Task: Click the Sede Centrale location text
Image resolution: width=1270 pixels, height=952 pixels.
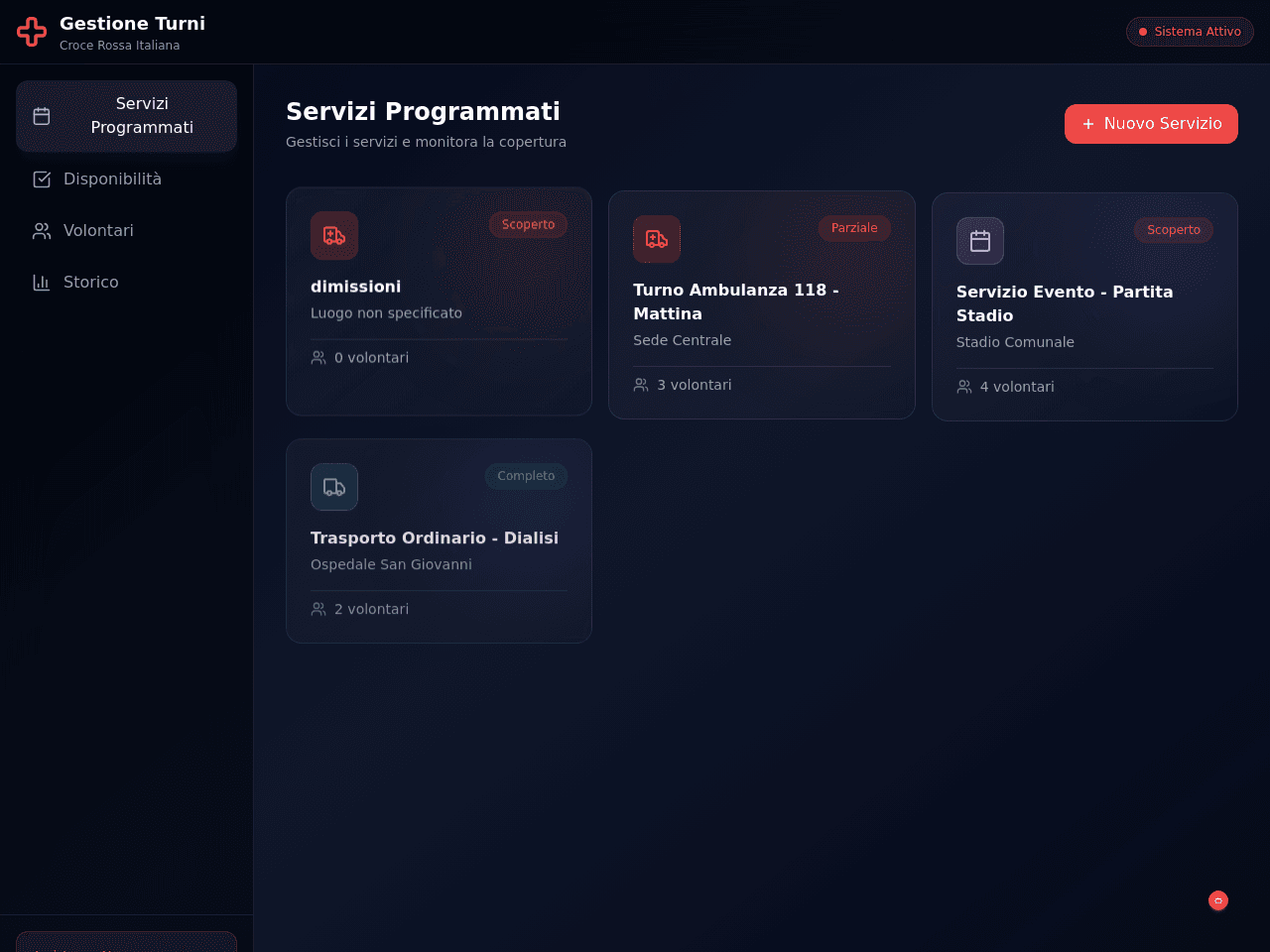Action: pyautogui.click(x=683, y=340)
